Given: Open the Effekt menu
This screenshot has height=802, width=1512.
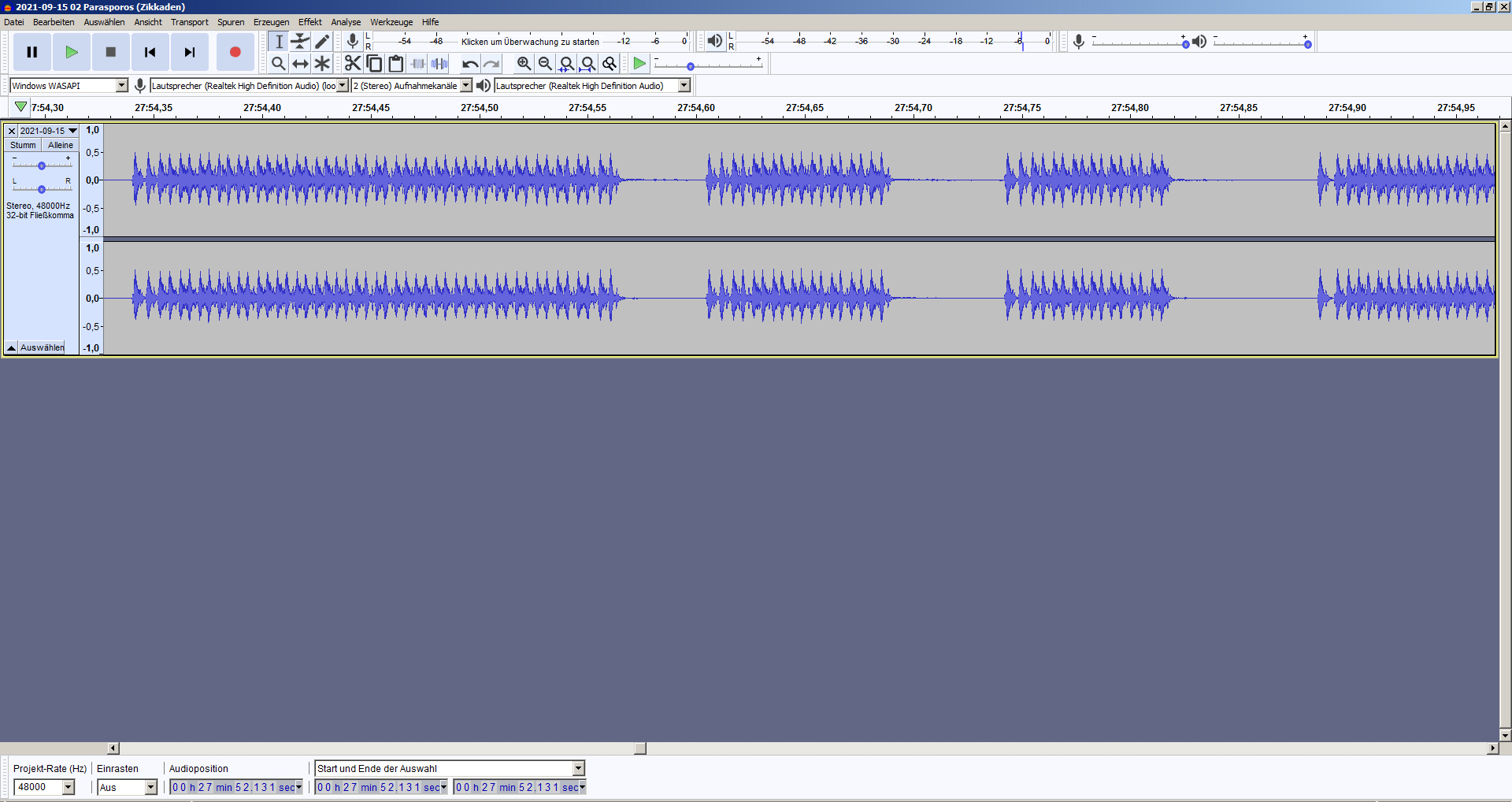Looking at the screenshot, I should click(309, 22).
